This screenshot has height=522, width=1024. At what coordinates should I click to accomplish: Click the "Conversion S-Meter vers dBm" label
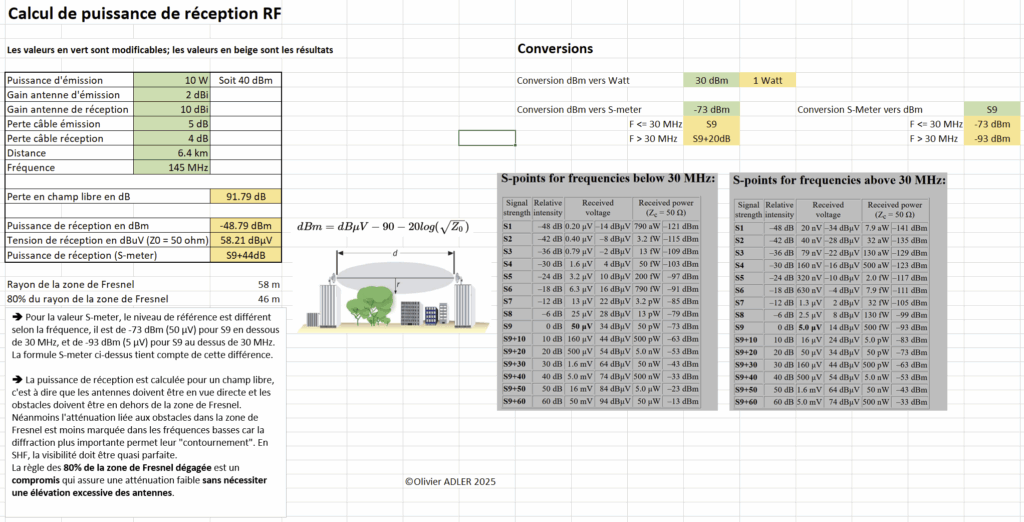click(x=860, y=109)
